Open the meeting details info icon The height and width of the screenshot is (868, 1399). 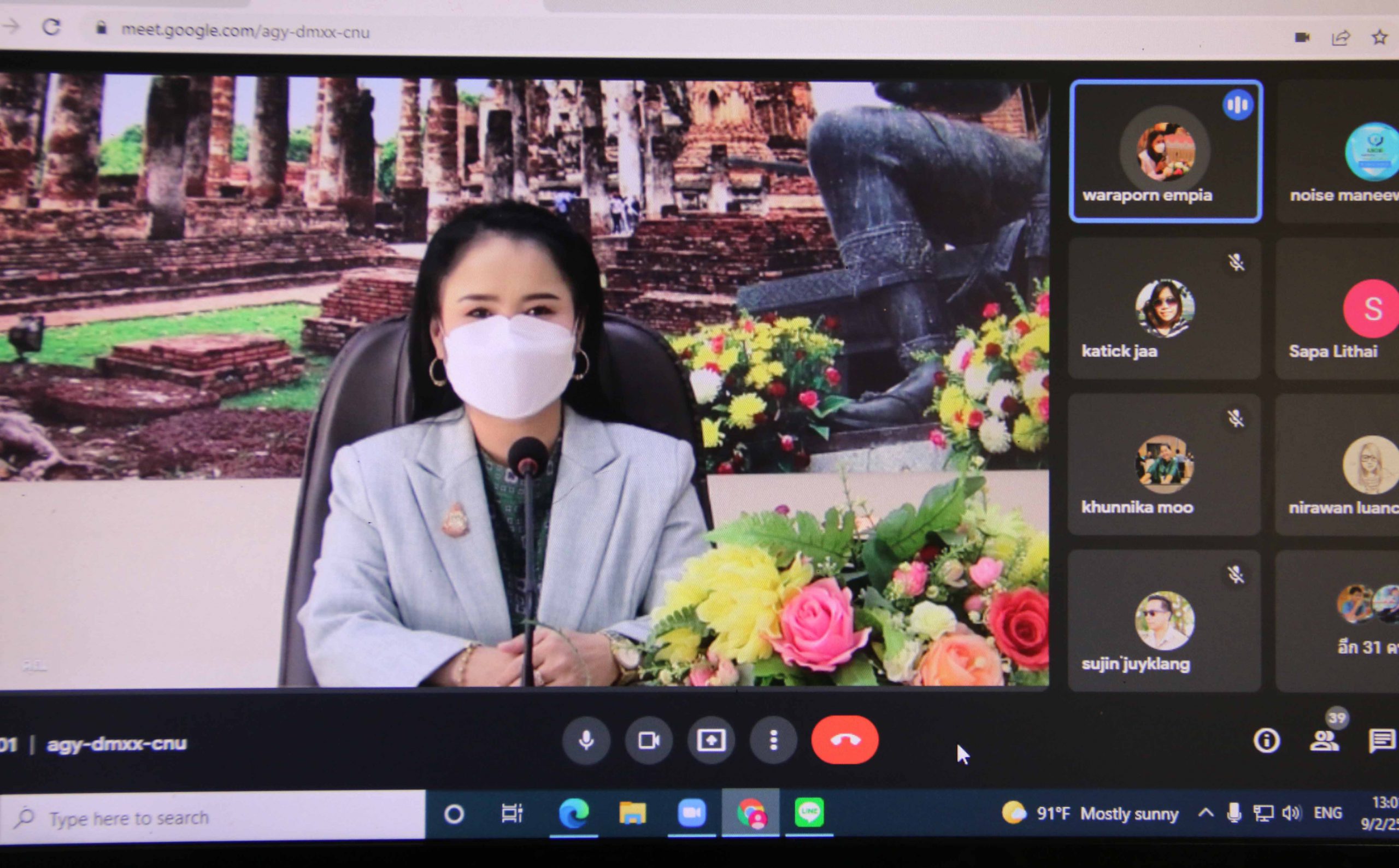point(1266,741)
